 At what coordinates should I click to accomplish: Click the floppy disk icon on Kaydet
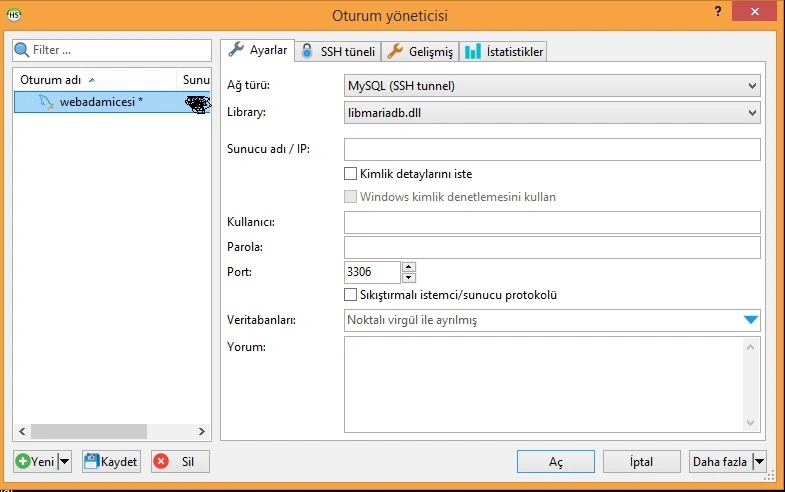click(x=92, y=461)
